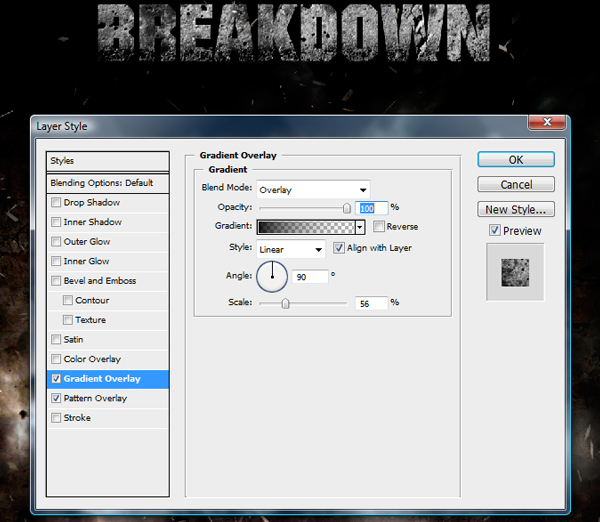The height and width of the screenshot is (522, 600).
Task: Click the Angle value field
Action: click(310, 277)
